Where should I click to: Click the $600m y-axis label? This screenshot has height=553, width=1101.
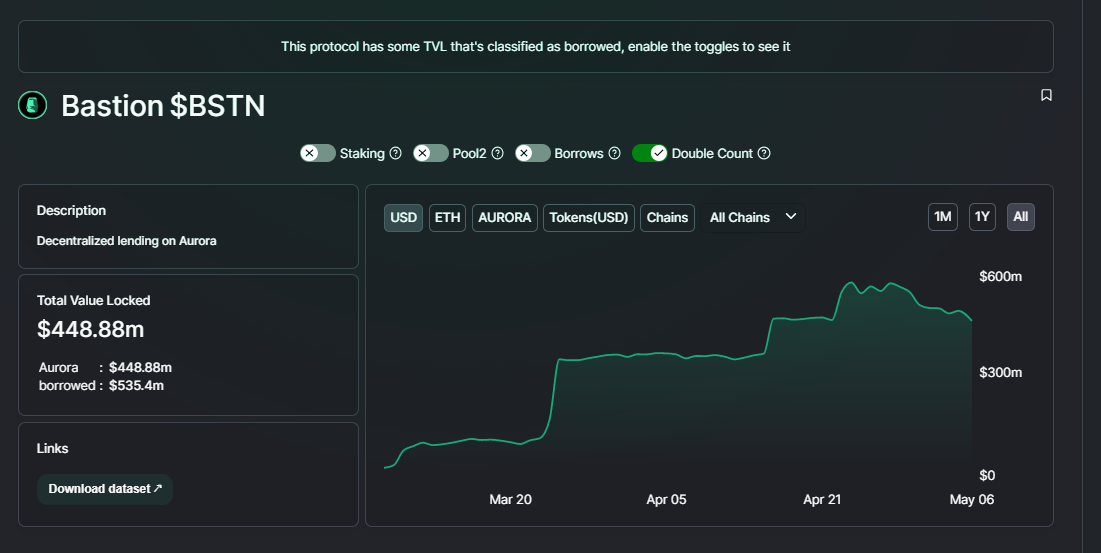[1001, 276]
